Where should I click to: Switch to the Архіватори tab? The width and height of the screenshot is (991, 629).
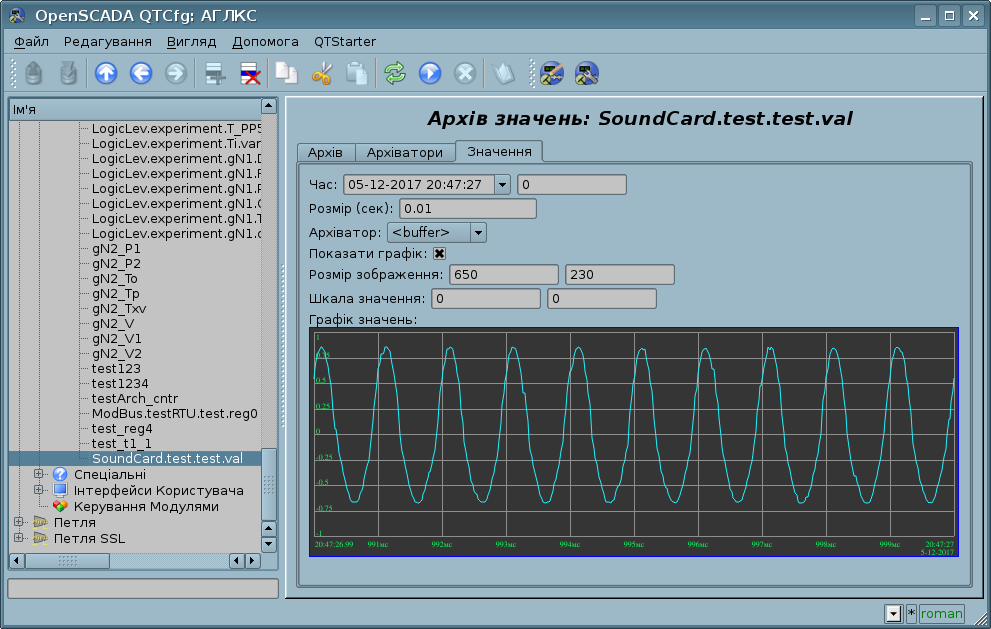click(x=404, y=153)
